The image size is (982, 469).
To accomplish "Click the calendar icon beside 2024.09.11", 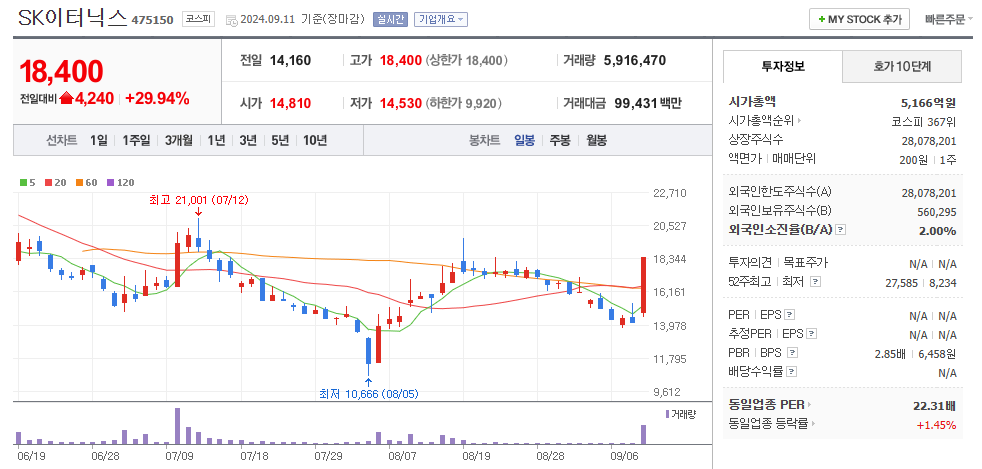I will pos(230,20).
